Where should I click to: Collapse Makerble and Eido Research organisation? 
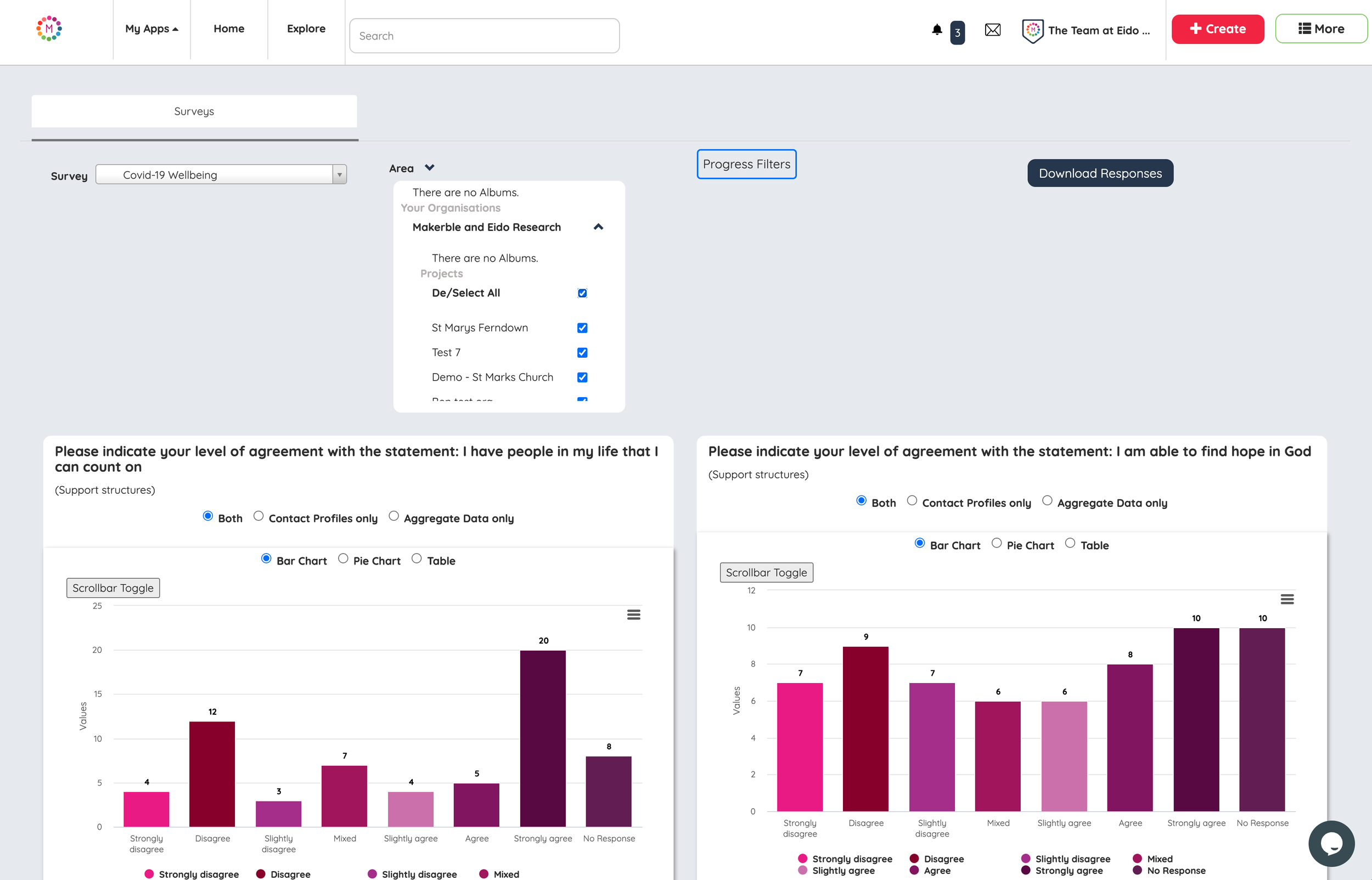(598, 227)
